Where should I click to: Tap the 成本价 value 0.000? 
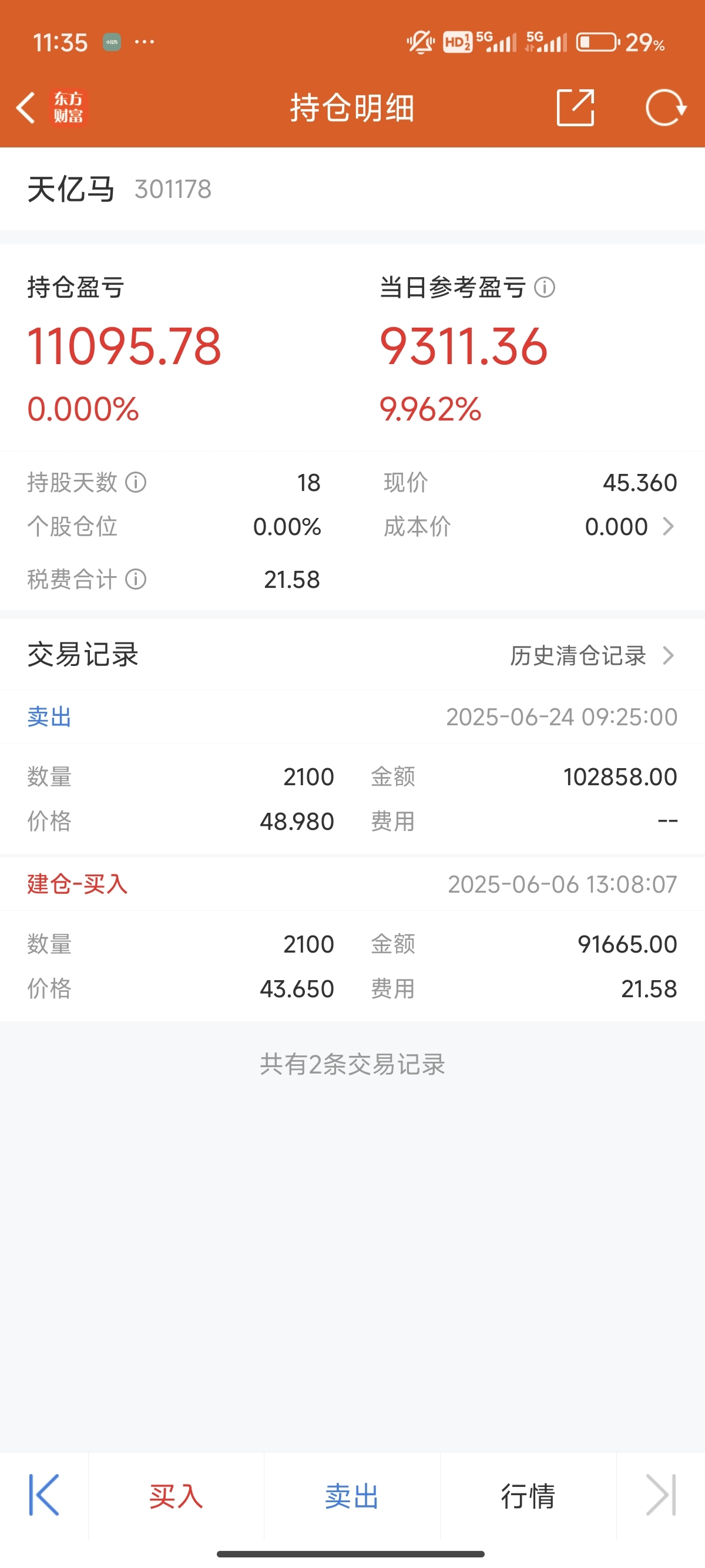tap(616, 527)
